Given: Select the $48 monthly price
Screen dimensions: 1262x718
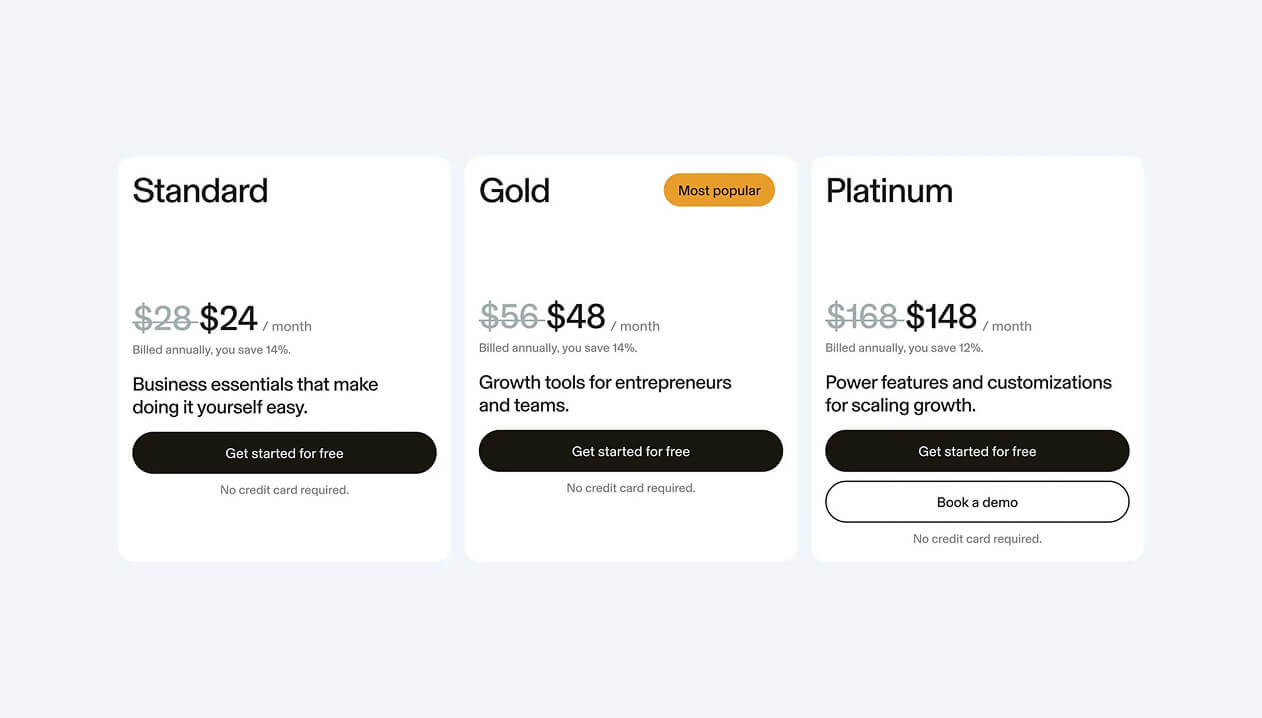Looking at the screenshot, I should (x=575, y=316).
